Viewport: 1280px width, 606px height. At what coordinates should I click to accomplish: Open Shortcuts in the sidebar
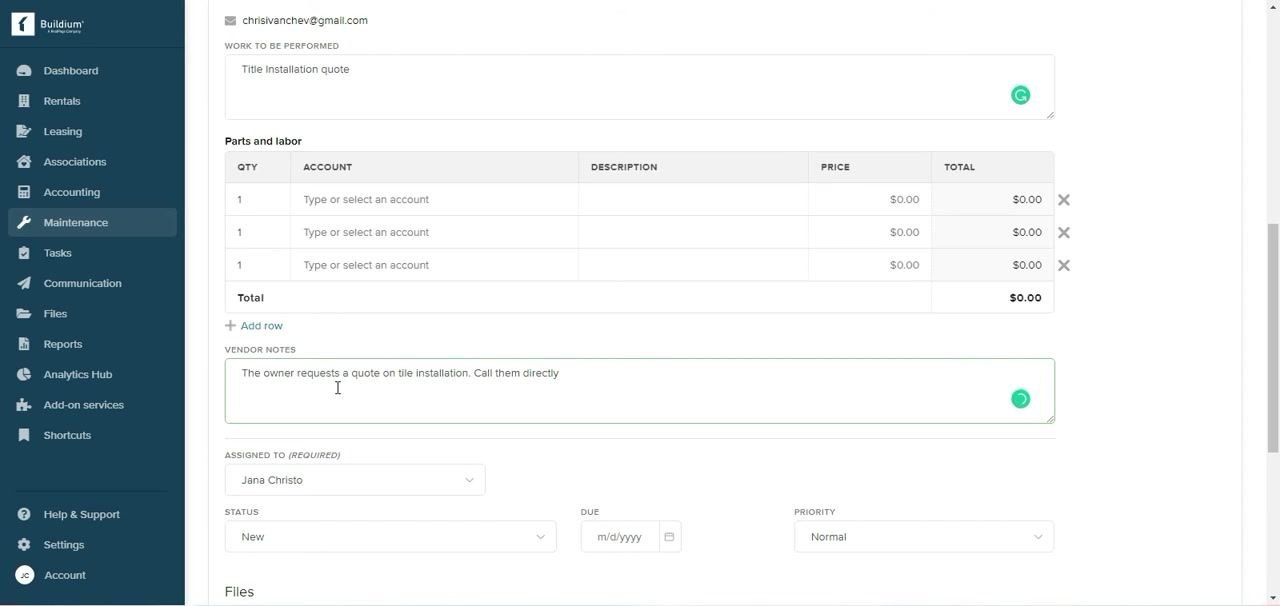67,435
